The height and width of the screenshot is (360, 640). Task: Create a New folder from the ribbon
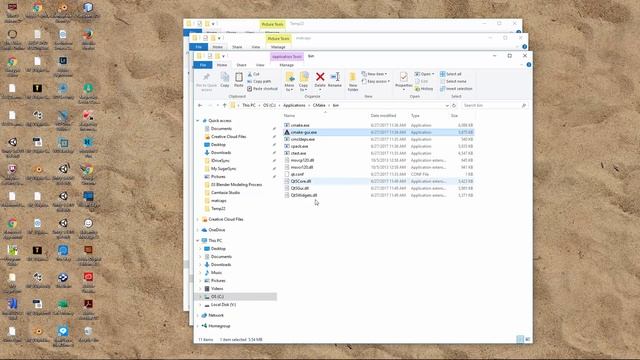[353, 82]
